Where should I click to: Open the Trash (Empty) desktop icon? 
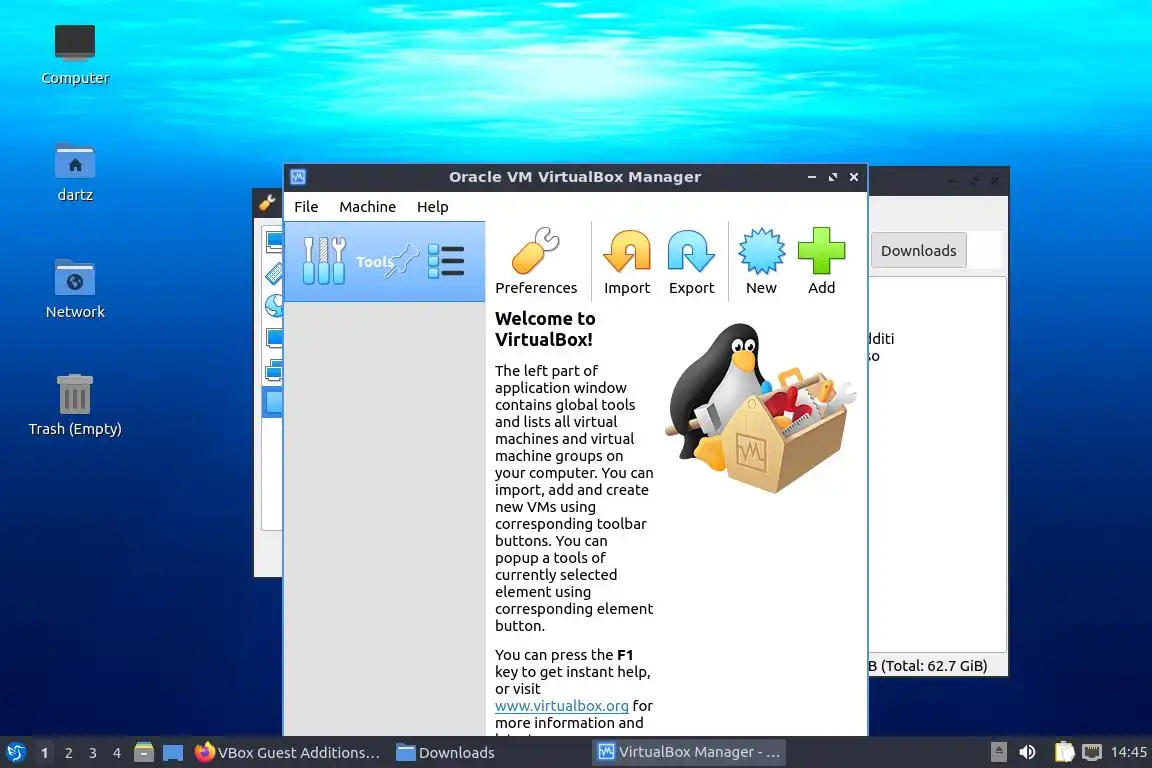[75, 406]
